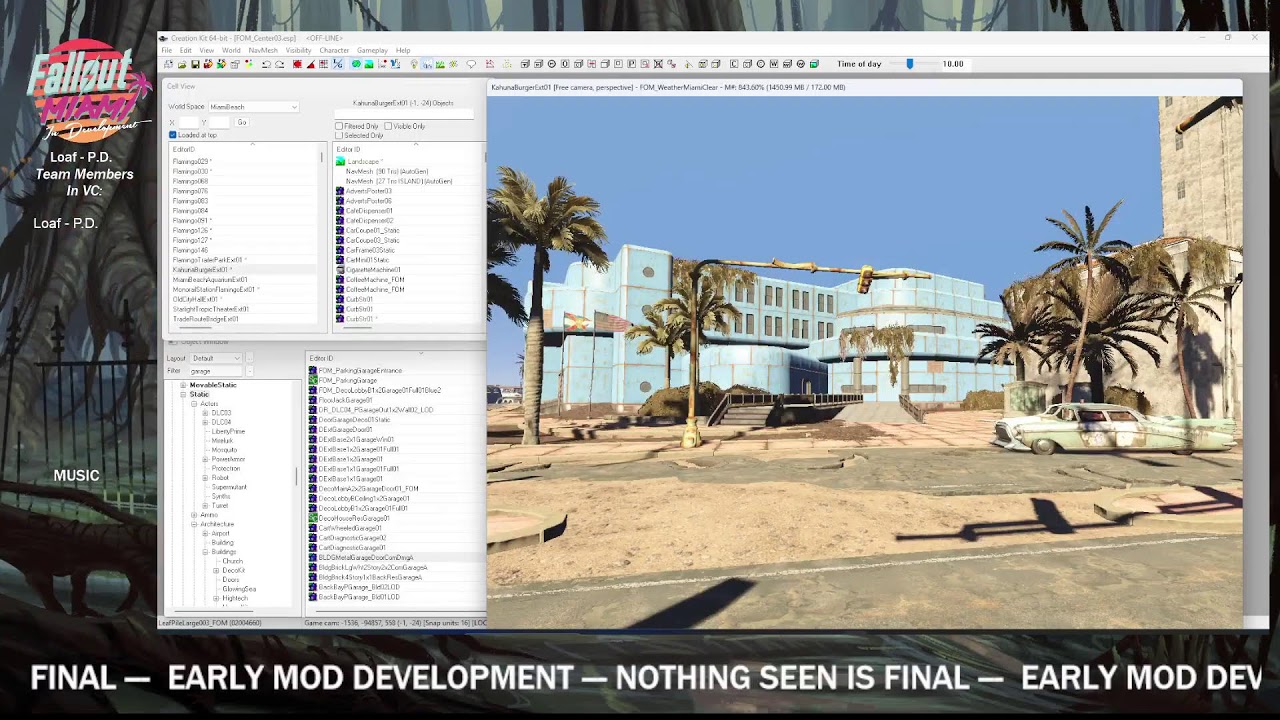Open the File menu
Screen dimensions: 1280x720
167,50
